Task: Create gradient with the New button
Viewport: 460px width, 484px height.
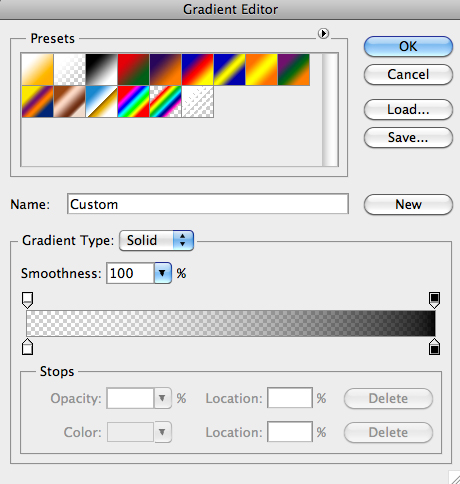Action: pyautogui.click(x=408, y=204)
